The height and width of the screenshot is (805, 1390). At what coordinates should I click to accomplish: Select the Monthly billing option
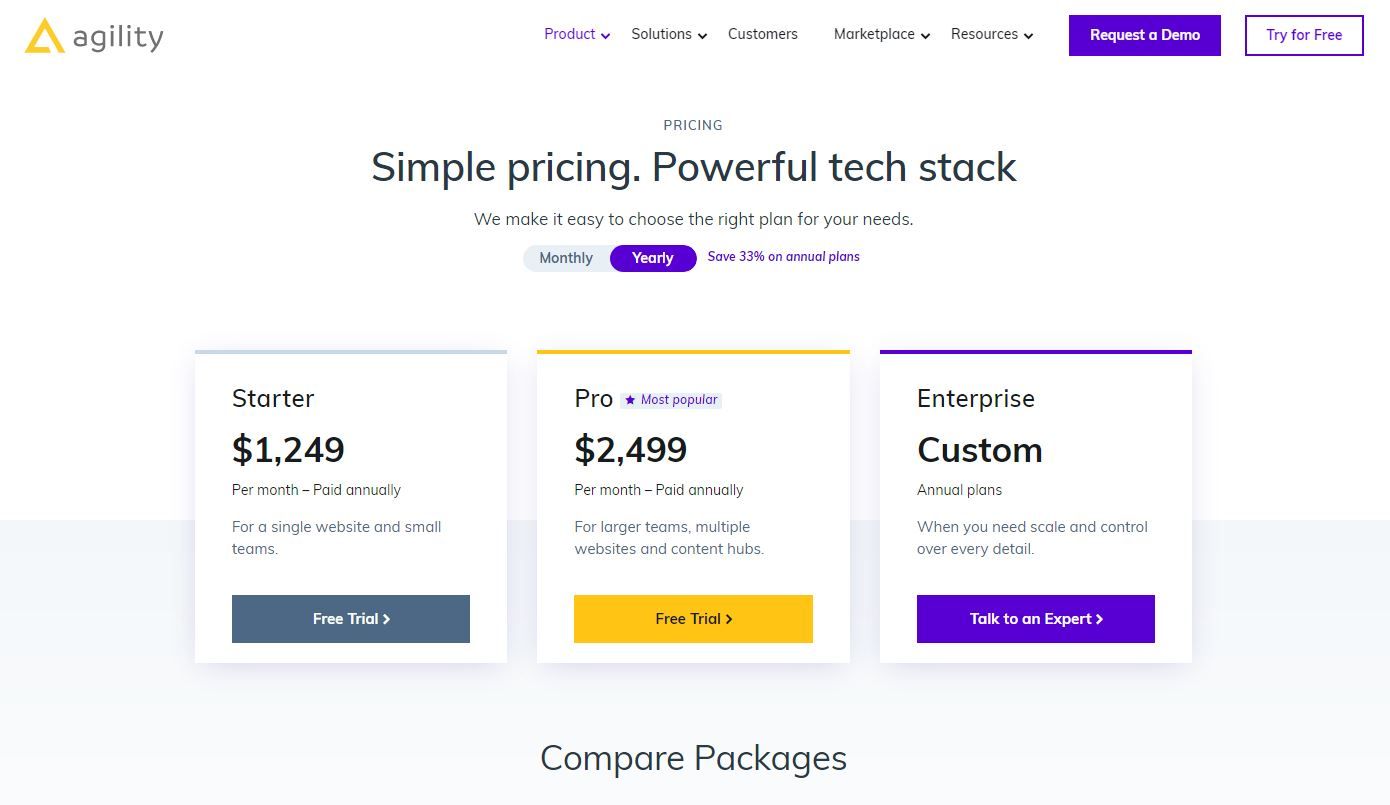(x=566, y=258)
